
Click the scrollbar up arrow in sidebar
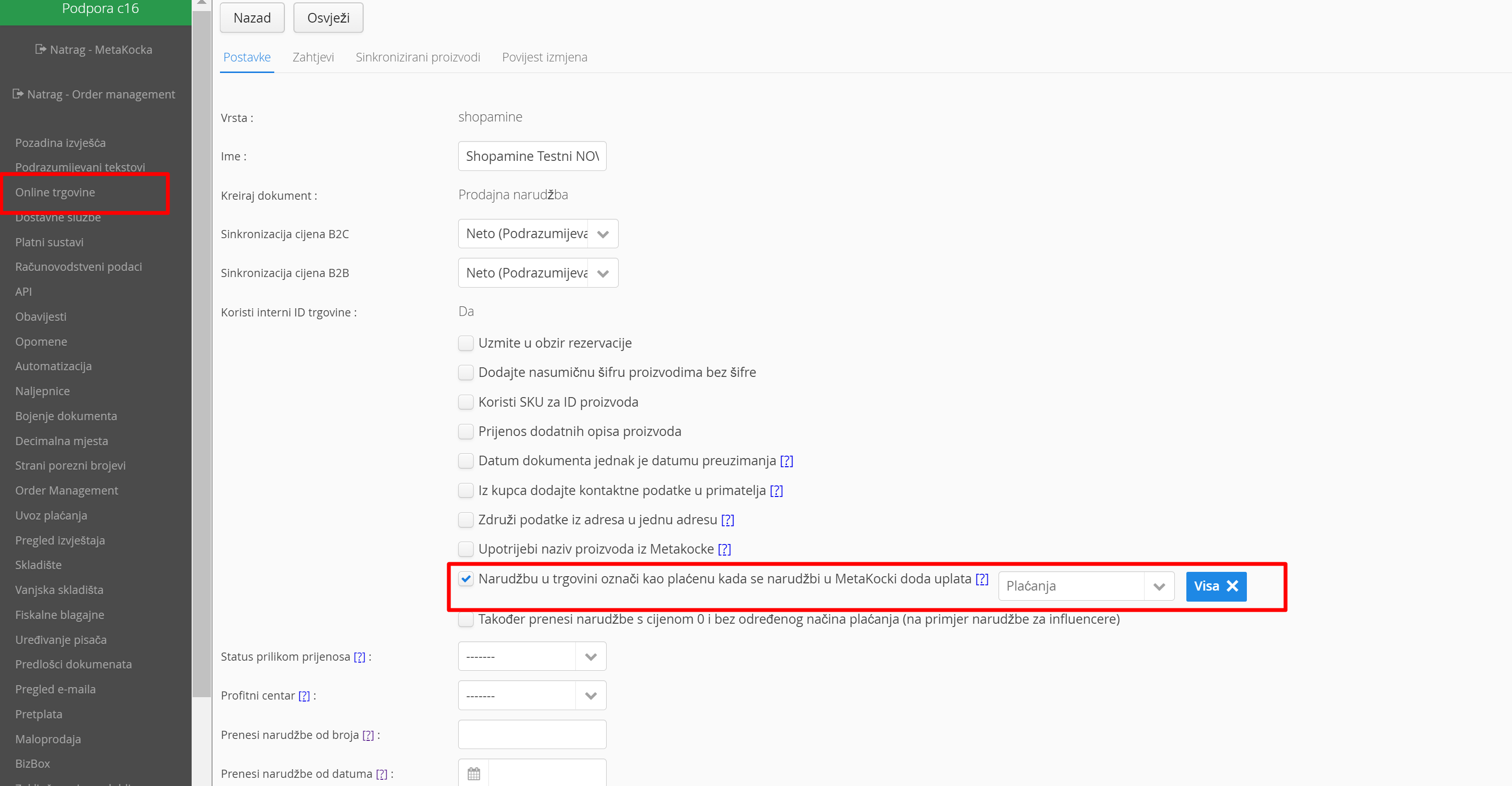[x=201, y=3]
